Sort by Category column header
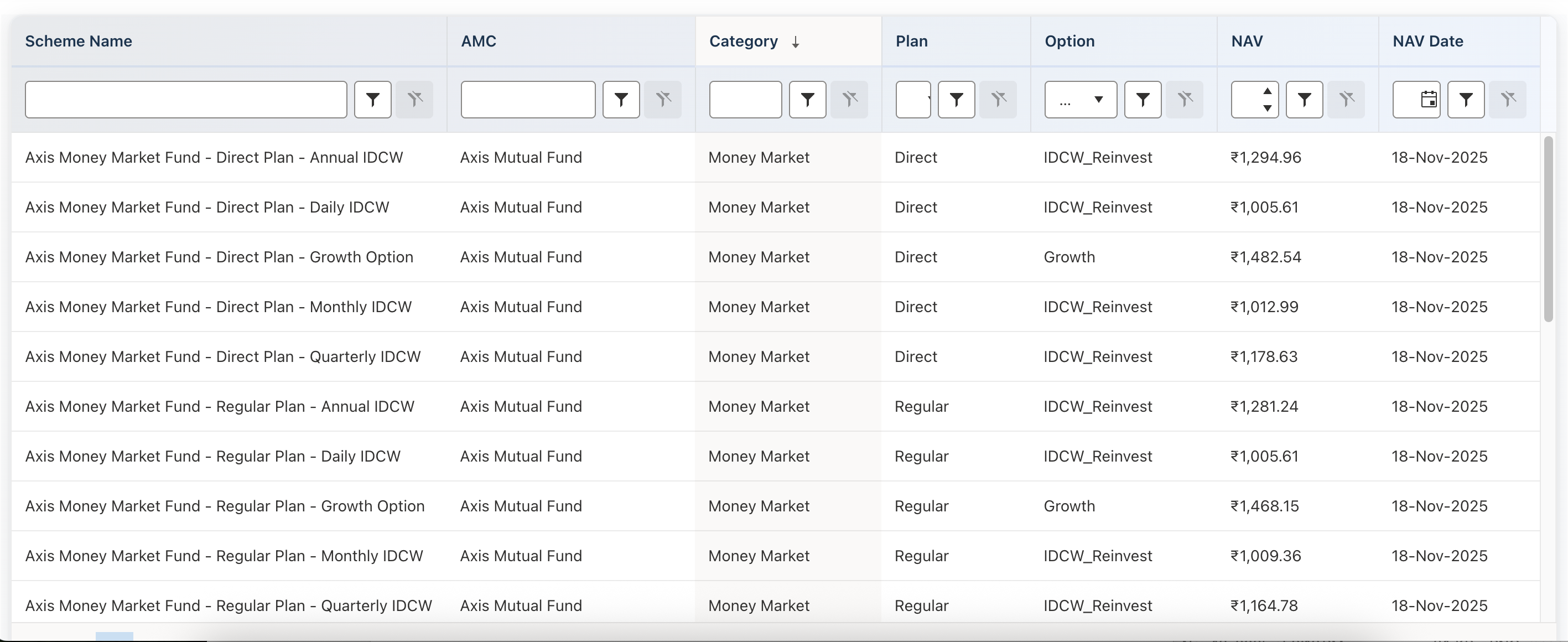Image resolution: width=1568 pixels, height=642 pixels. pyautogui.click(x=743, y=42)
